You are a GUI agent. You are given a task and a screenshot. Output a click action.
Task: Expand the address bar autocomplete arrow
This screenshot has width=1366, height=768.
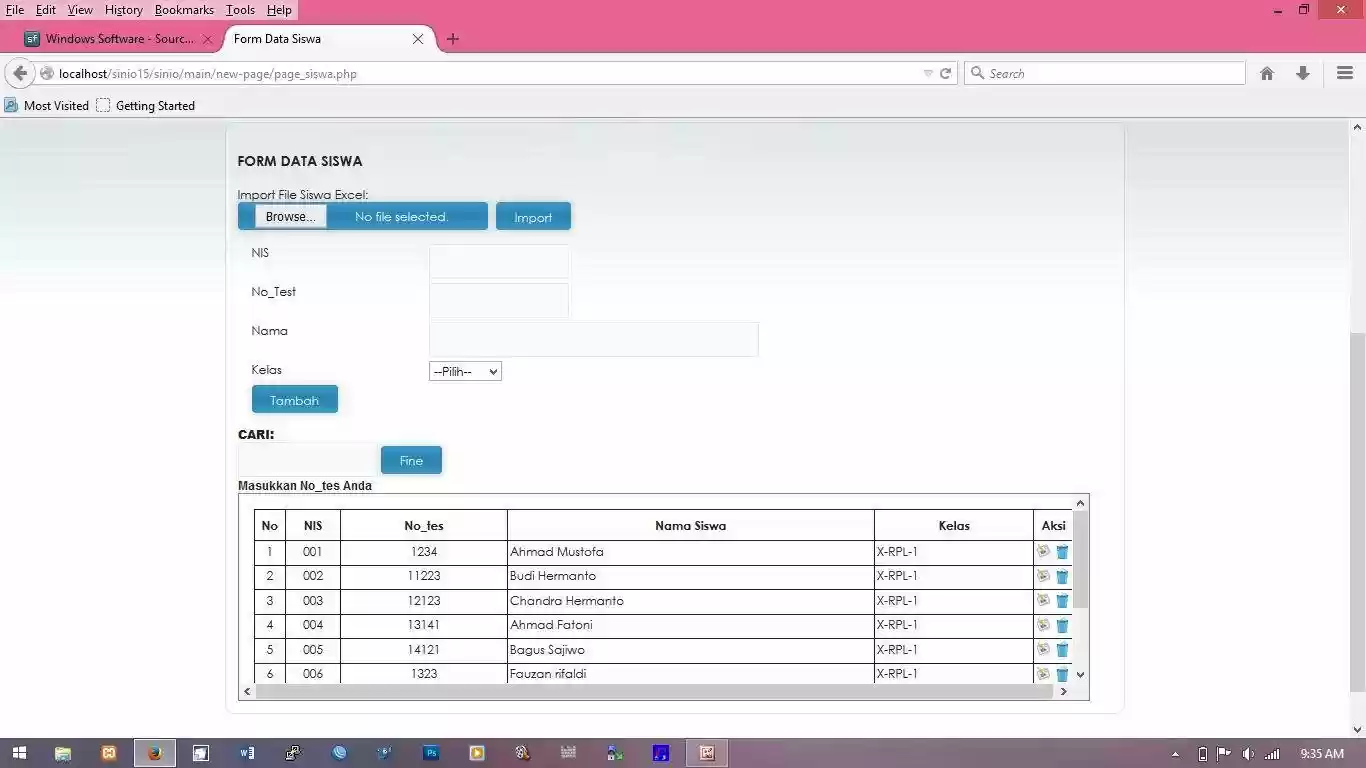click(927, 73)
